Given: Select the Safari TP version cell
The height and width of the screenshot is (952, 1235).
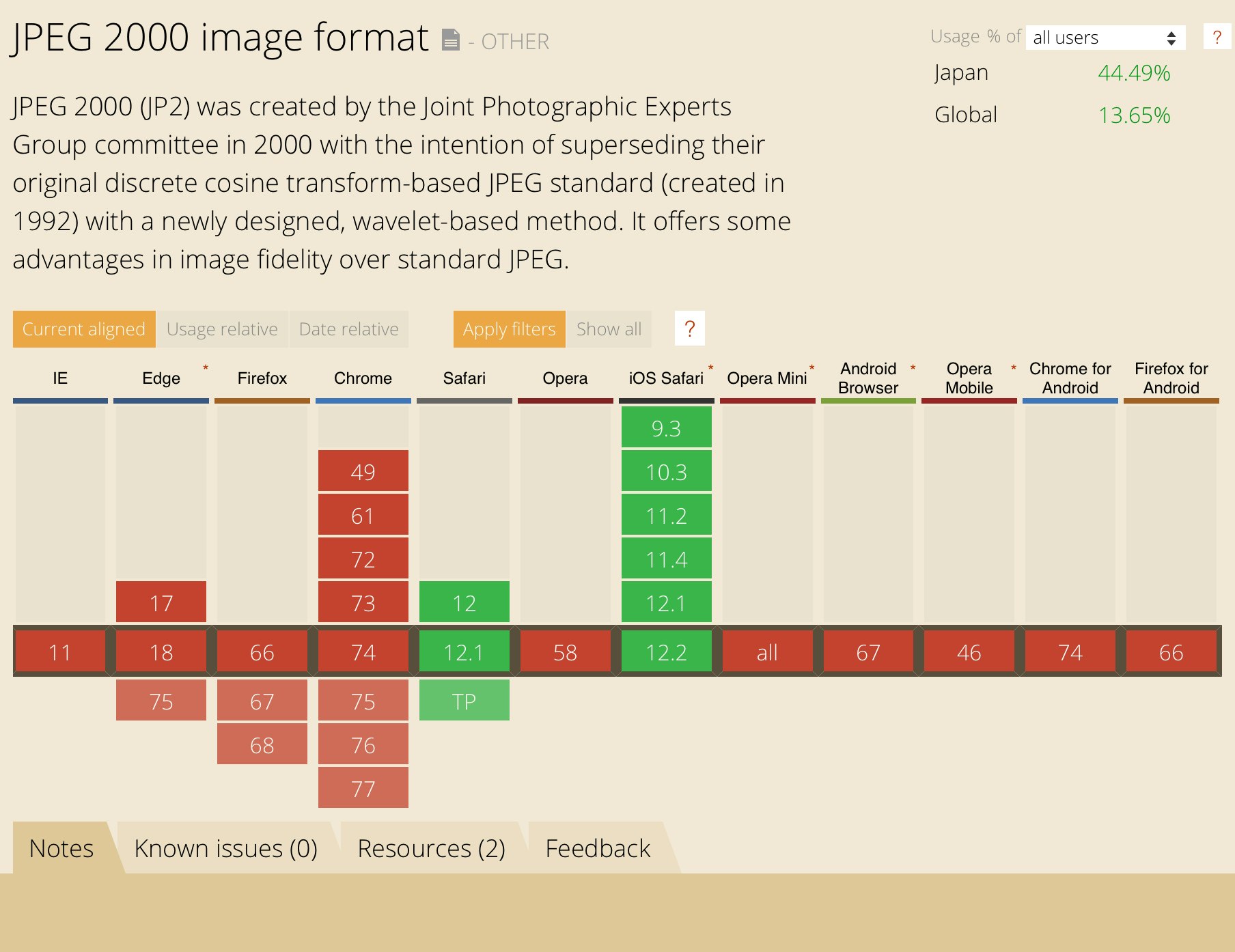Looking at the screenshot, I should coord(464,700).
